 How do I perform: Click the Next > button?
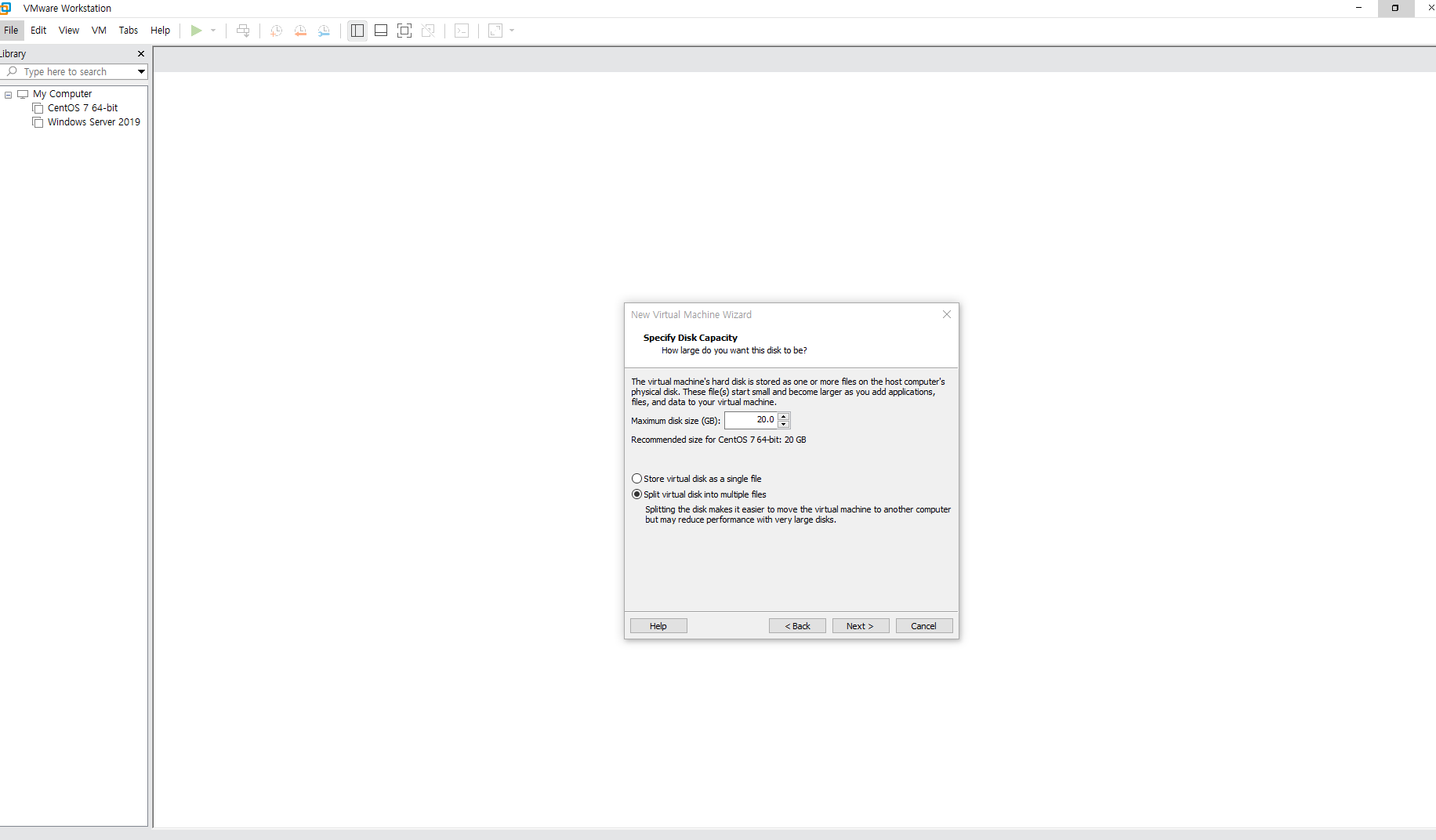[x=861, y=626]
